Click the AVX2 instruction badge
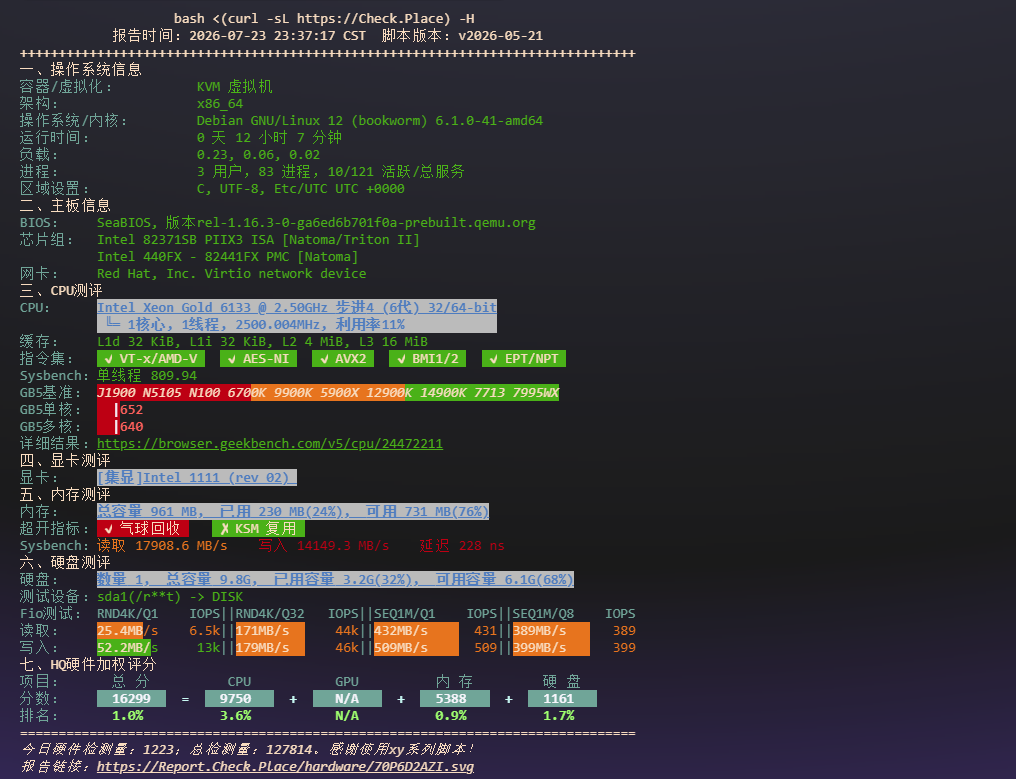This screenshot has height=779, width=1016. click(343, 359)
